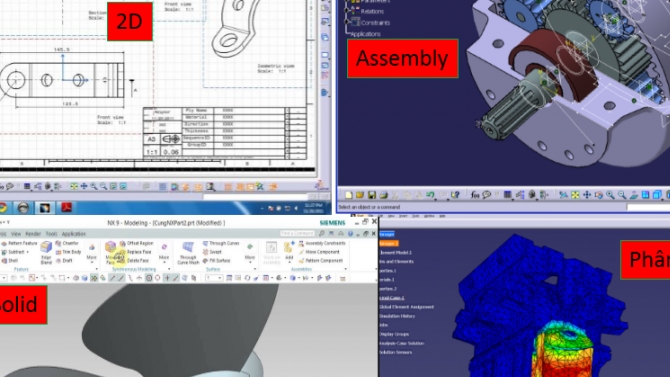670x377 pixels.
Task: Click Draft command in NX Feature group
Action: click(65, 260)
